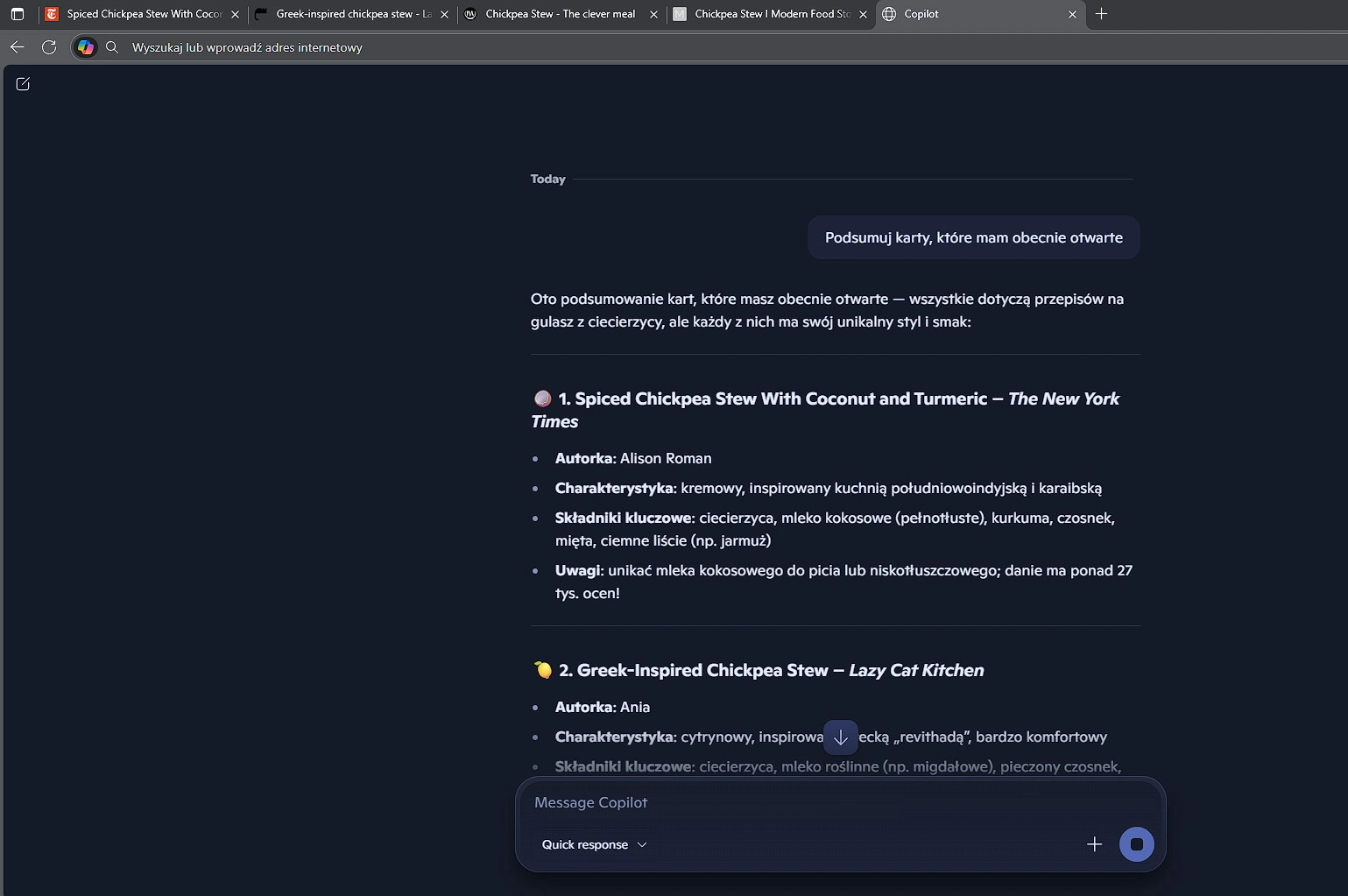Add attachment with plus icon in composer

click(1094, 844)
